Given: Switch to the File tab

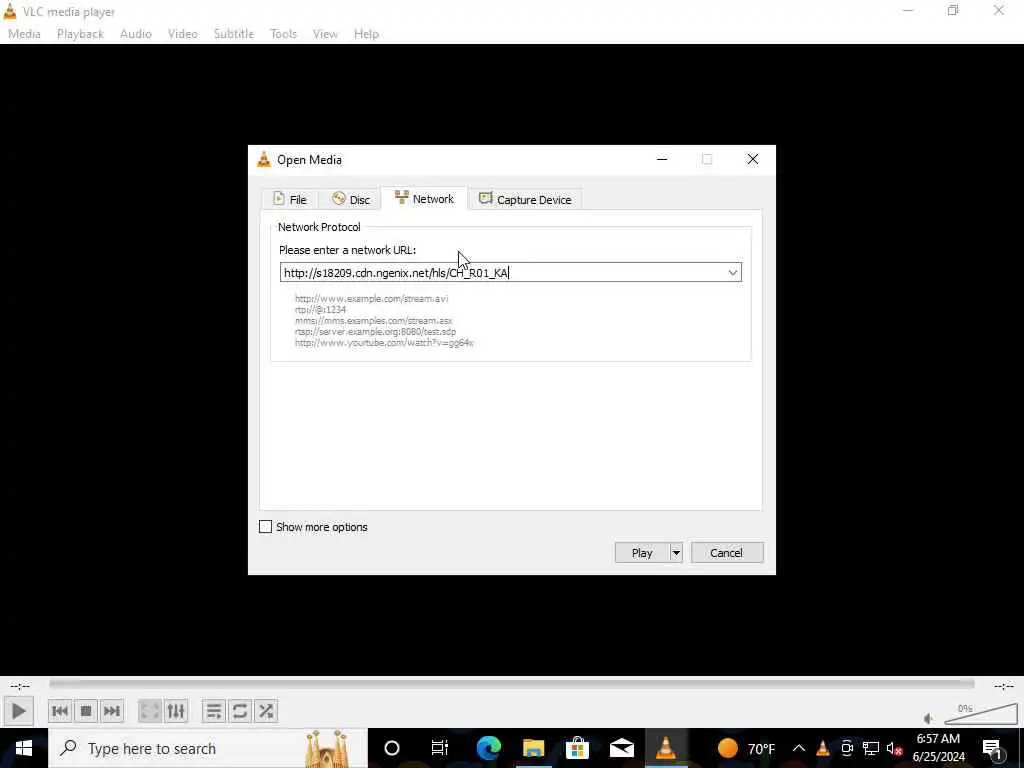Looking at the screenshot, I should (x=289, y=199).
